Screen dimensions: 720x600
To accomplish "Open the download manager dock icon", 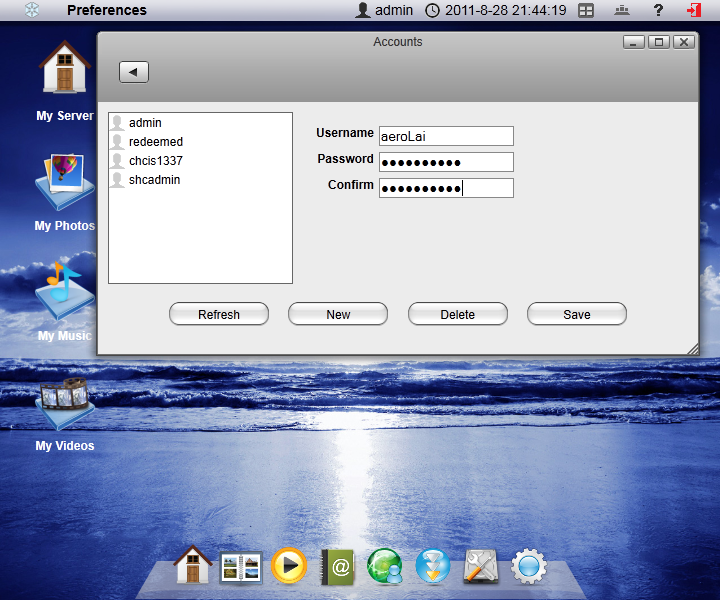I will coord(433,567).
